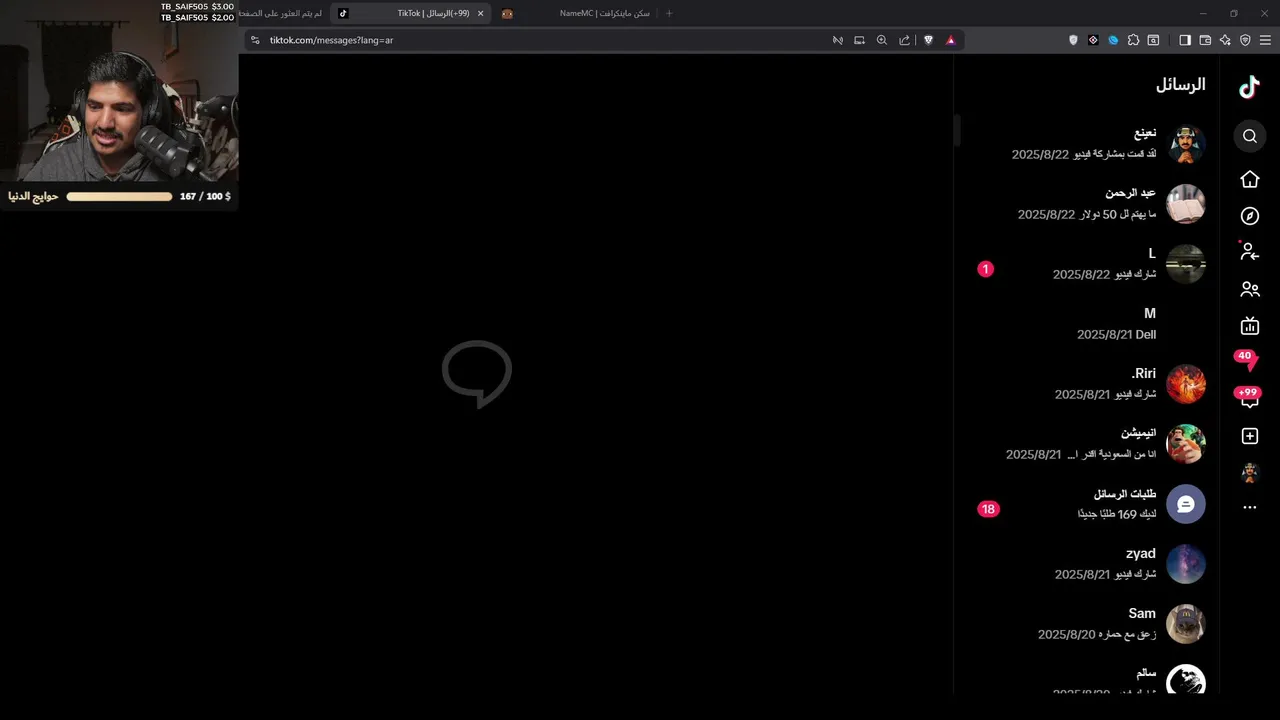Open the Brave Wallet icon

[x=1205, y=40]
